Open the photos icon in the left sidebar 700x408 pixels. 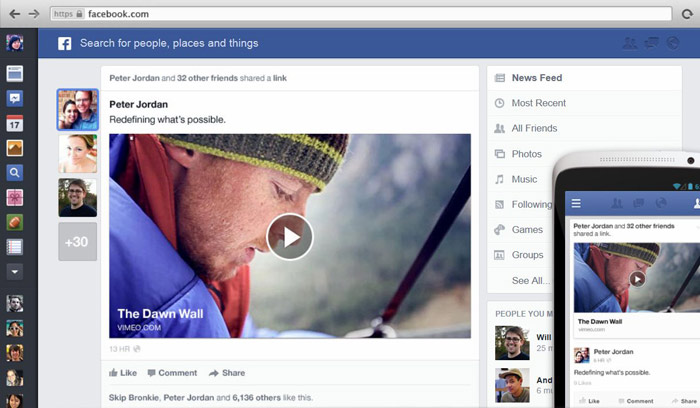[x=15, y=148]
